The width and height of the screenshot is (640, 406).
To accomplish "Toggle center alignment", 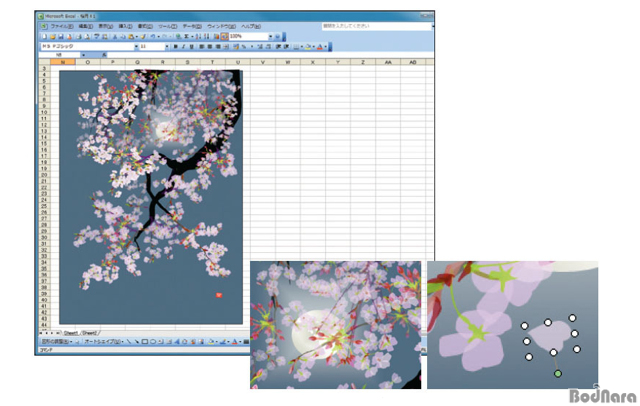I will tap(210, 47).
